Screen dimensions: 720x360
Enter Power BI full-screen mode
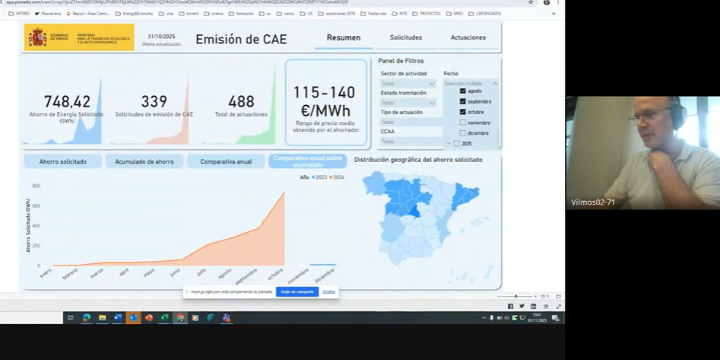point(558,306)
